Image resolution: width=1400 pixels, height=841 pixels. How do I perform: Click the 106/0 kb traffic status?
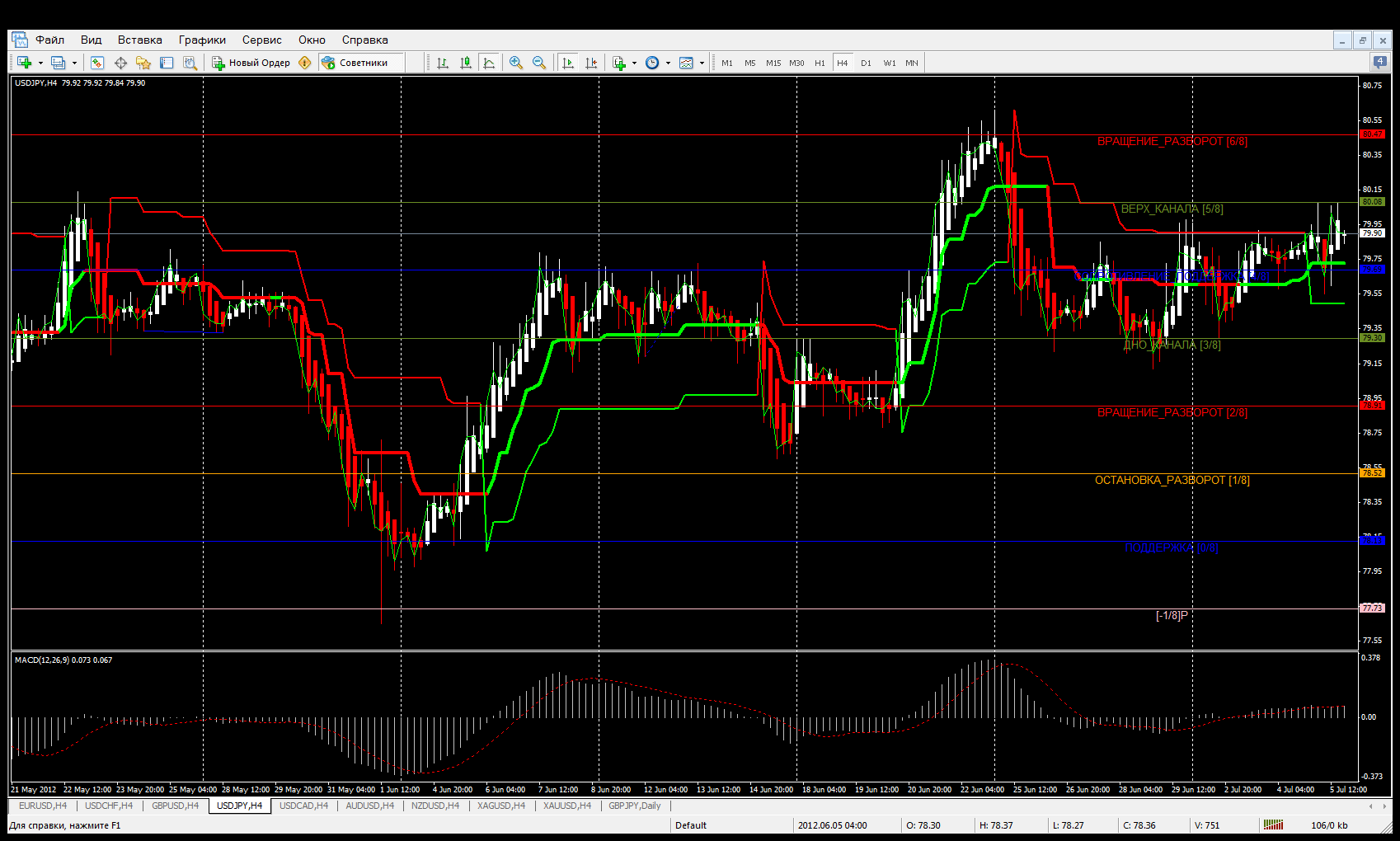coord(1329,825)
